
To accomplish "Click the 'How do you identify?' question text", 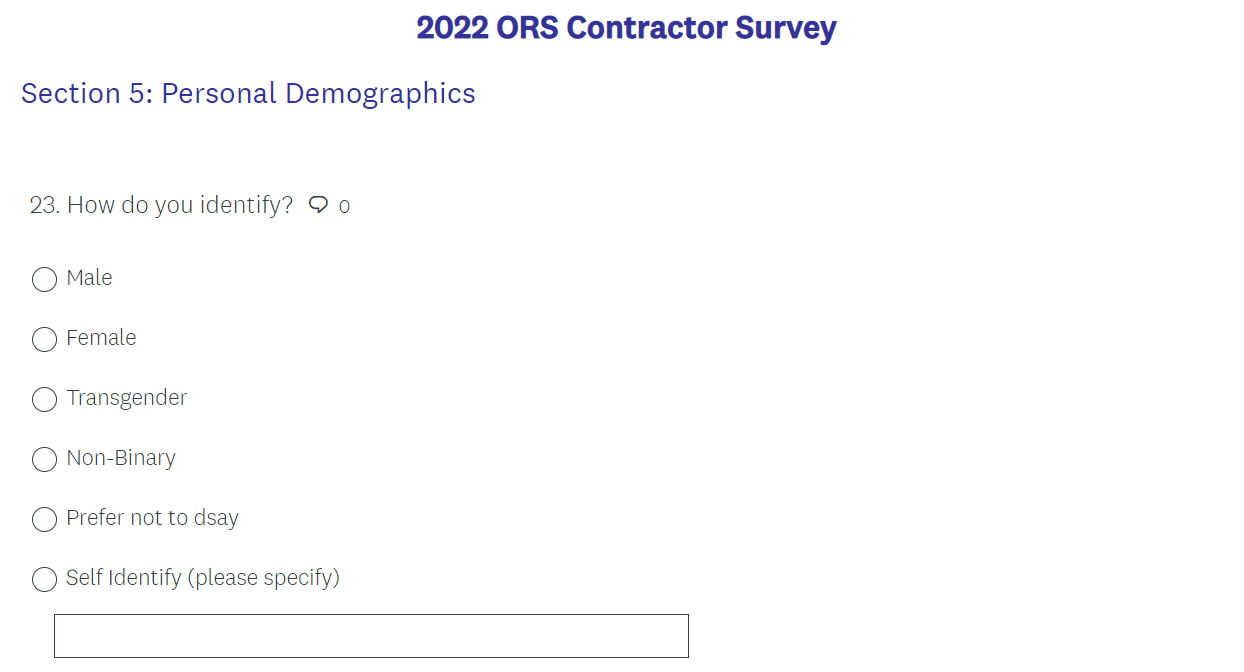I will click(x=180, y=205).
